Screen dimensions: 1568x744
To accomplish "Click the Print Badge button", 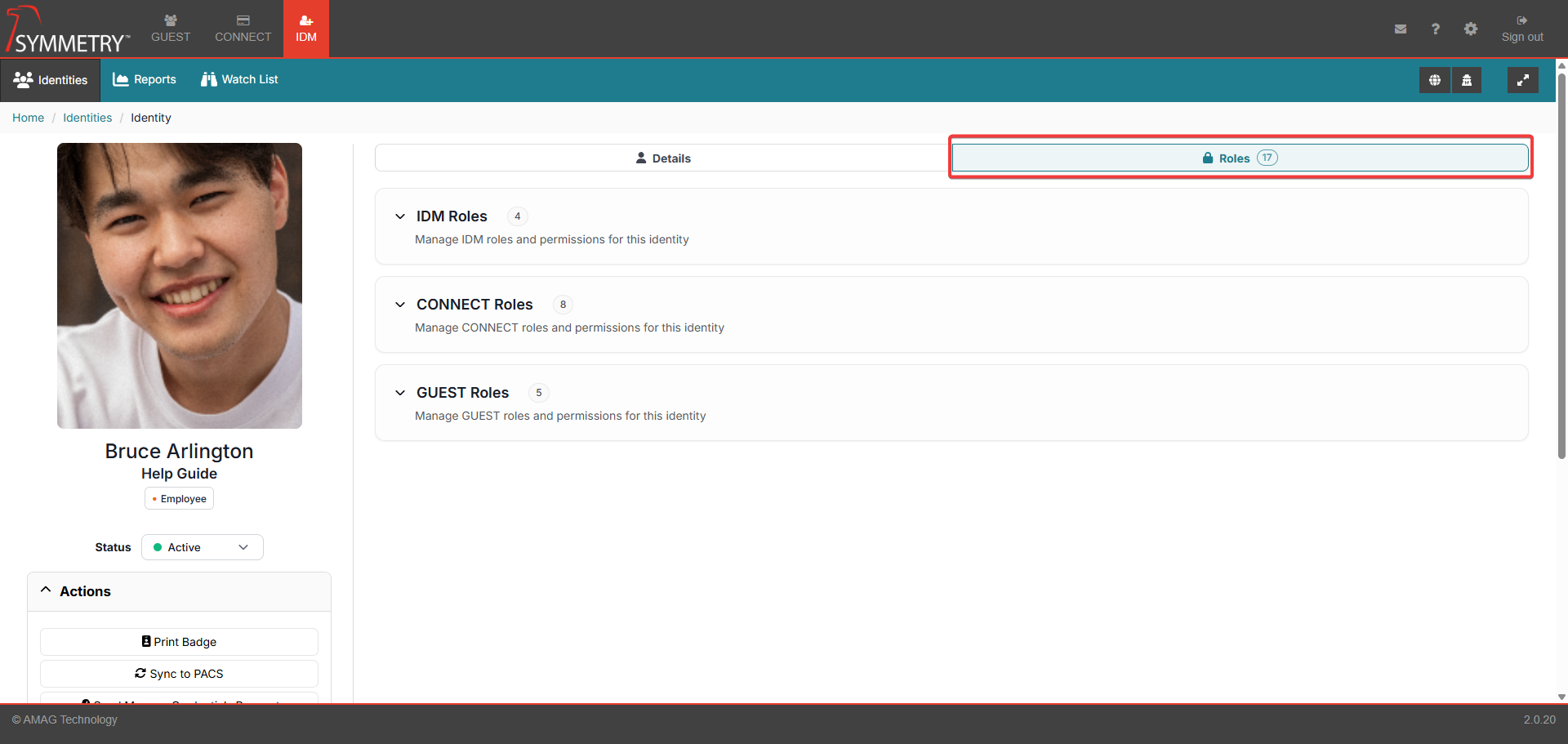I will (179, 642).
